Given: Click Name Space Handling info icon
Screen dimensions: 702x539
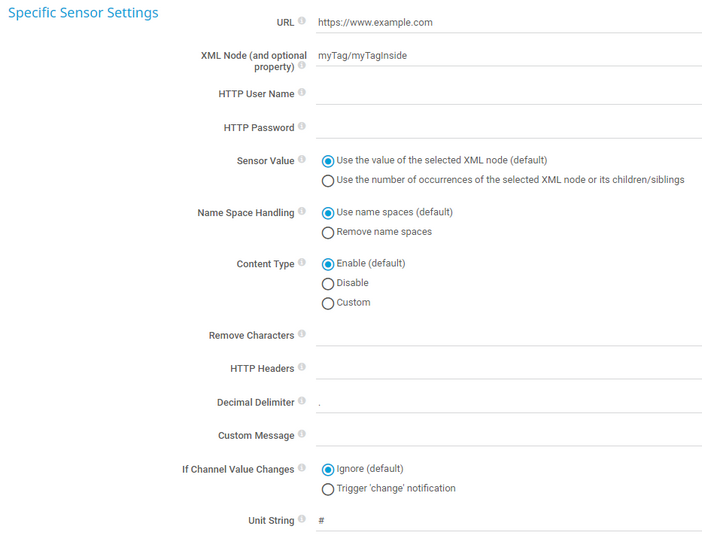Looking at the screenshot, I should coord(302,212).
